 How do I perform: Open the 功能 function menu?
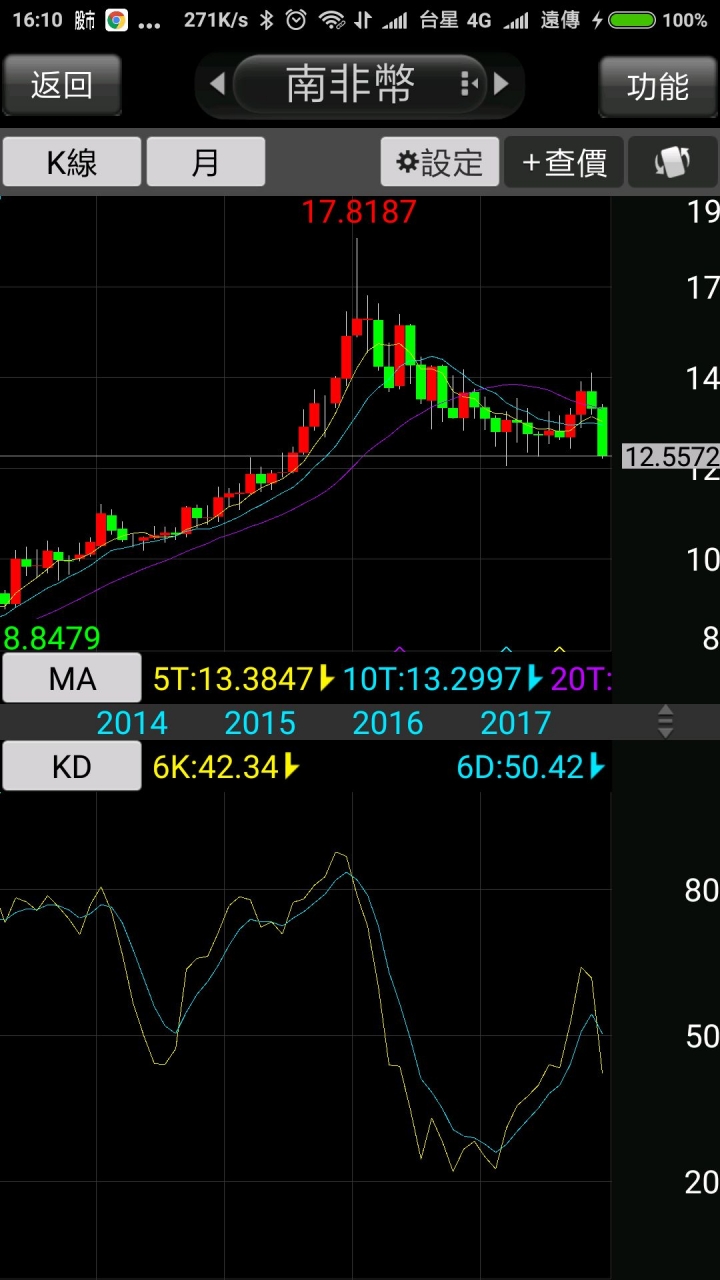pos(658,86)
